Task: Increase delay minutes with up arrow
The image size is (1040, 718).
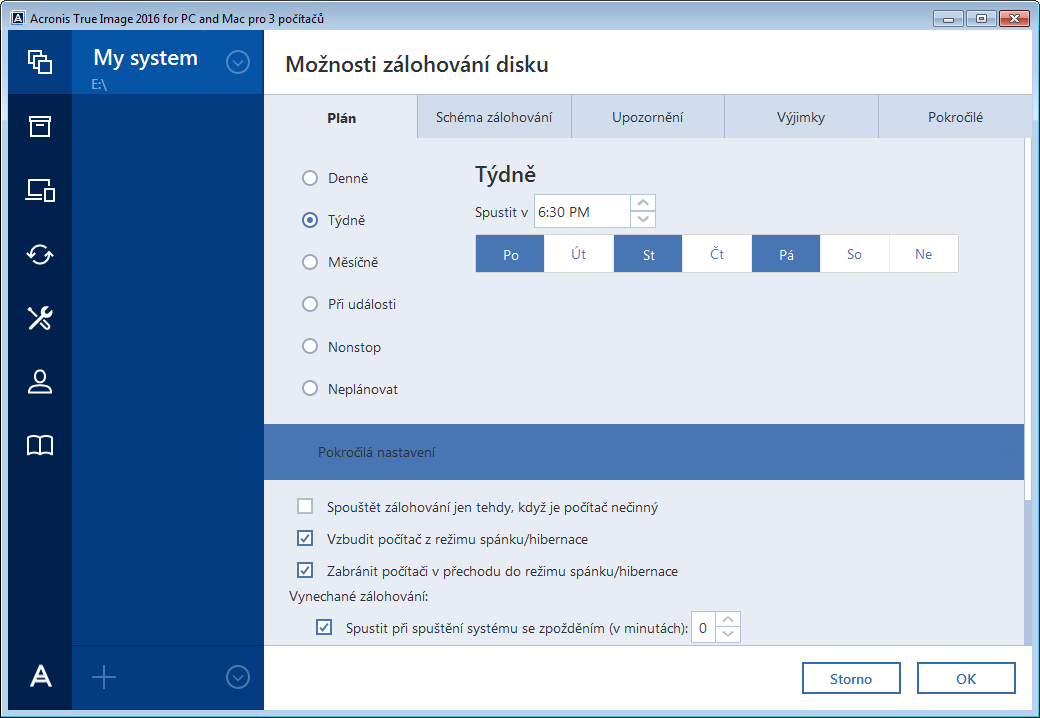Action: 728,619
